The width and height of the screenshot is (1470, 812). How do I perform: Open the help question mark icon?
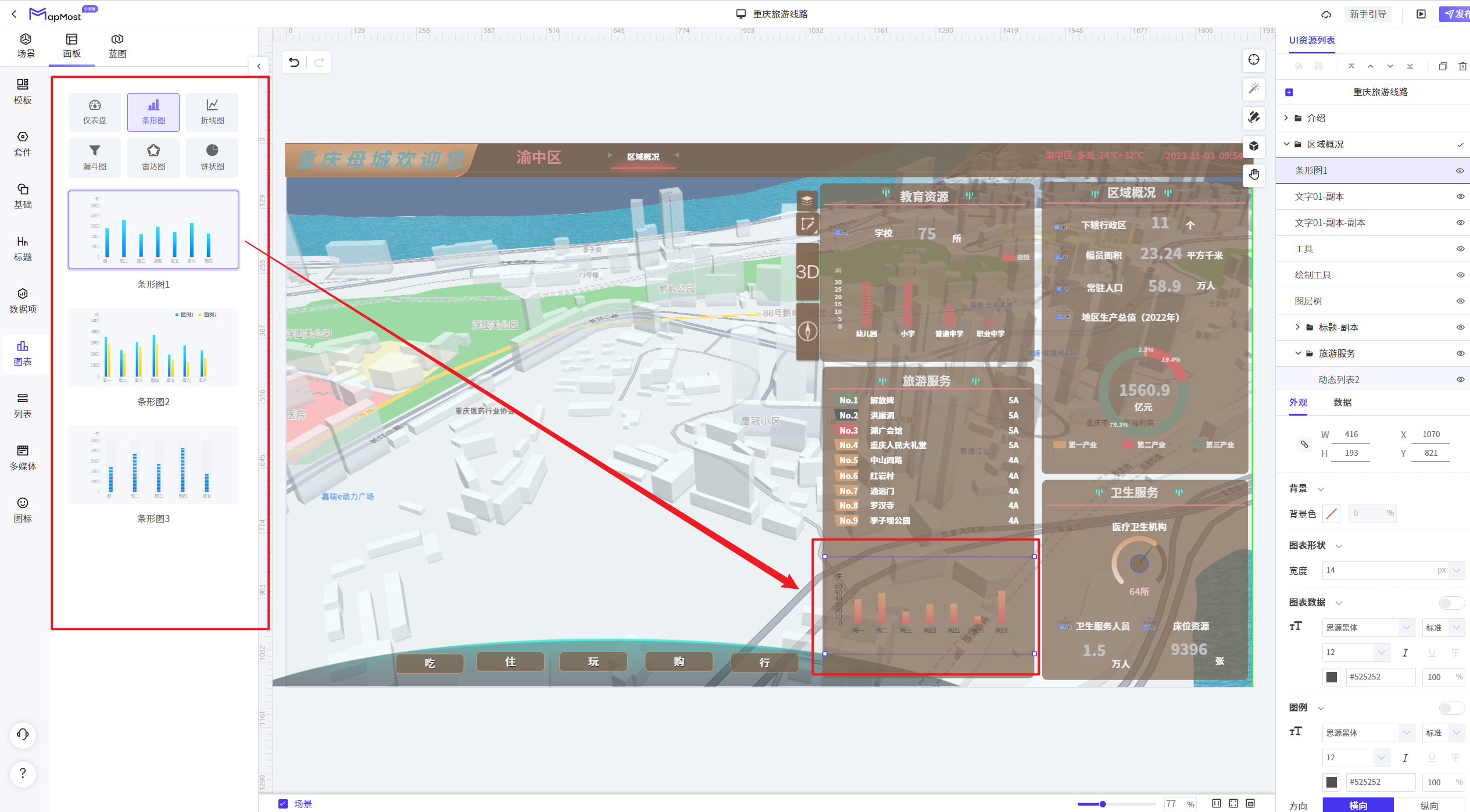point(23,773)
